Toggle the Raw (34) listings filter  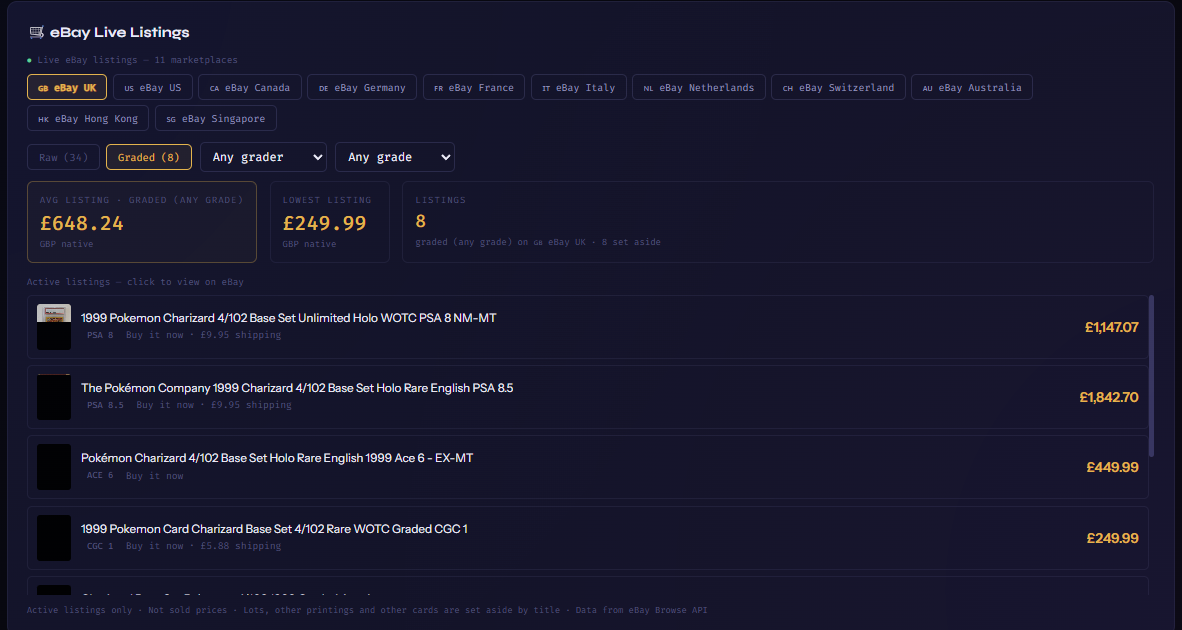(x=63, y=158)
